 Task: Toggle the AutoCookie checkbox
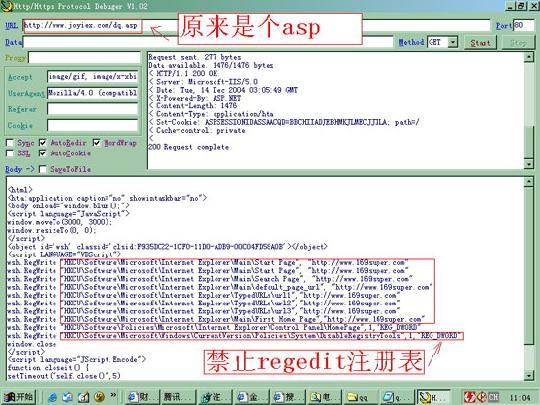tap(43, 153)
